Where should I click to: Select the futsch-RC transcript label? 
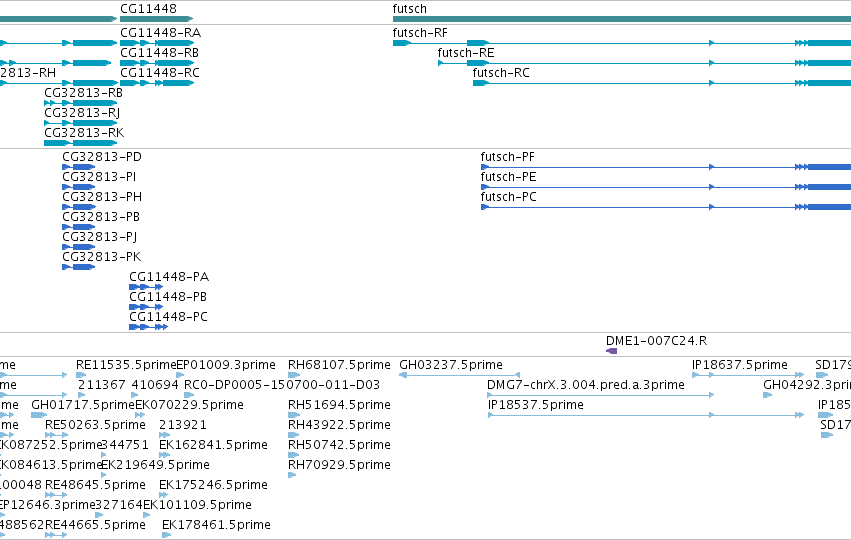click(501, 73)
